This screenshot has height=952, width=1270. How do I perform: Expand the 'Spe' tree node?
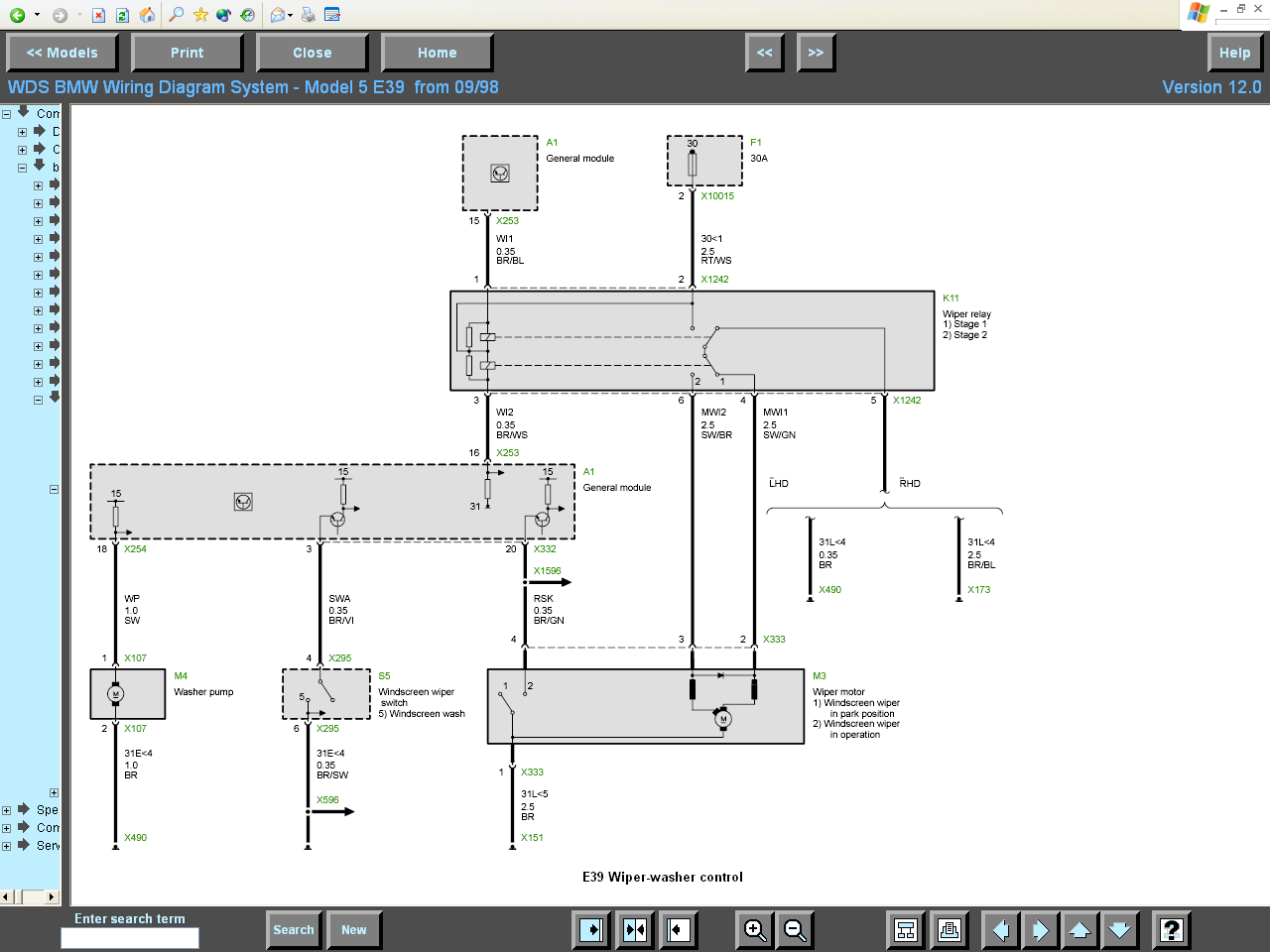tap(6, 810)
